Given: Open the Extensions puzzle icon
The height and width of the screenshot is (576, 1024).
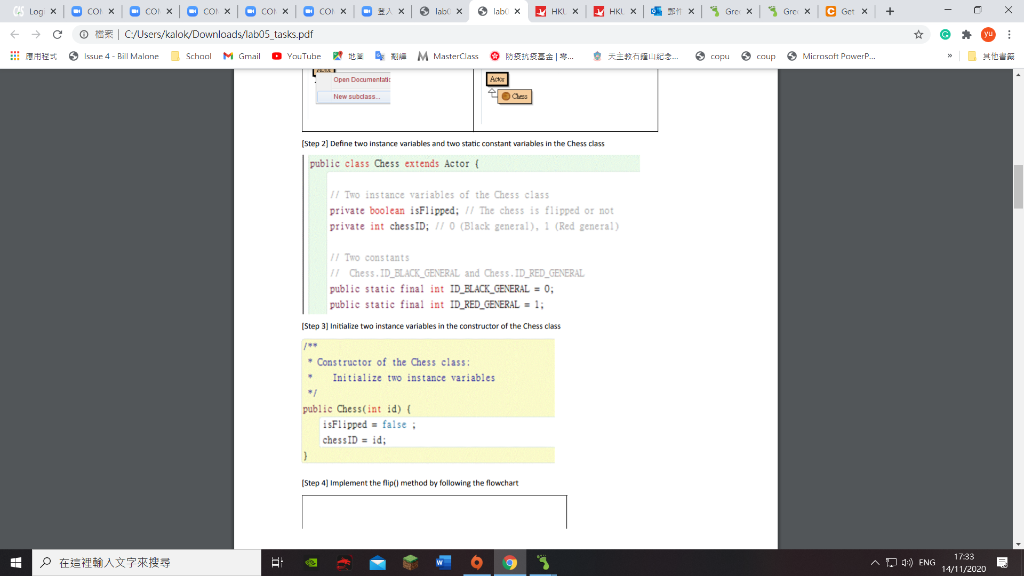Looking at the screenshot, I should [x=967, y=34].
